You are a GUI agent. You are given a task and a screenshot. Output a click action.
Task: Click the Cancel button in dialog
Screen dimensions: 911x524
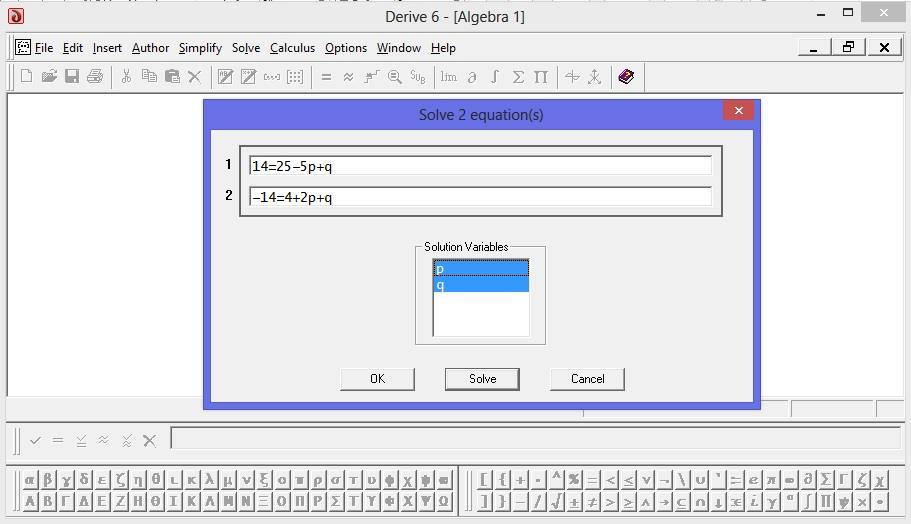point(587,379)
